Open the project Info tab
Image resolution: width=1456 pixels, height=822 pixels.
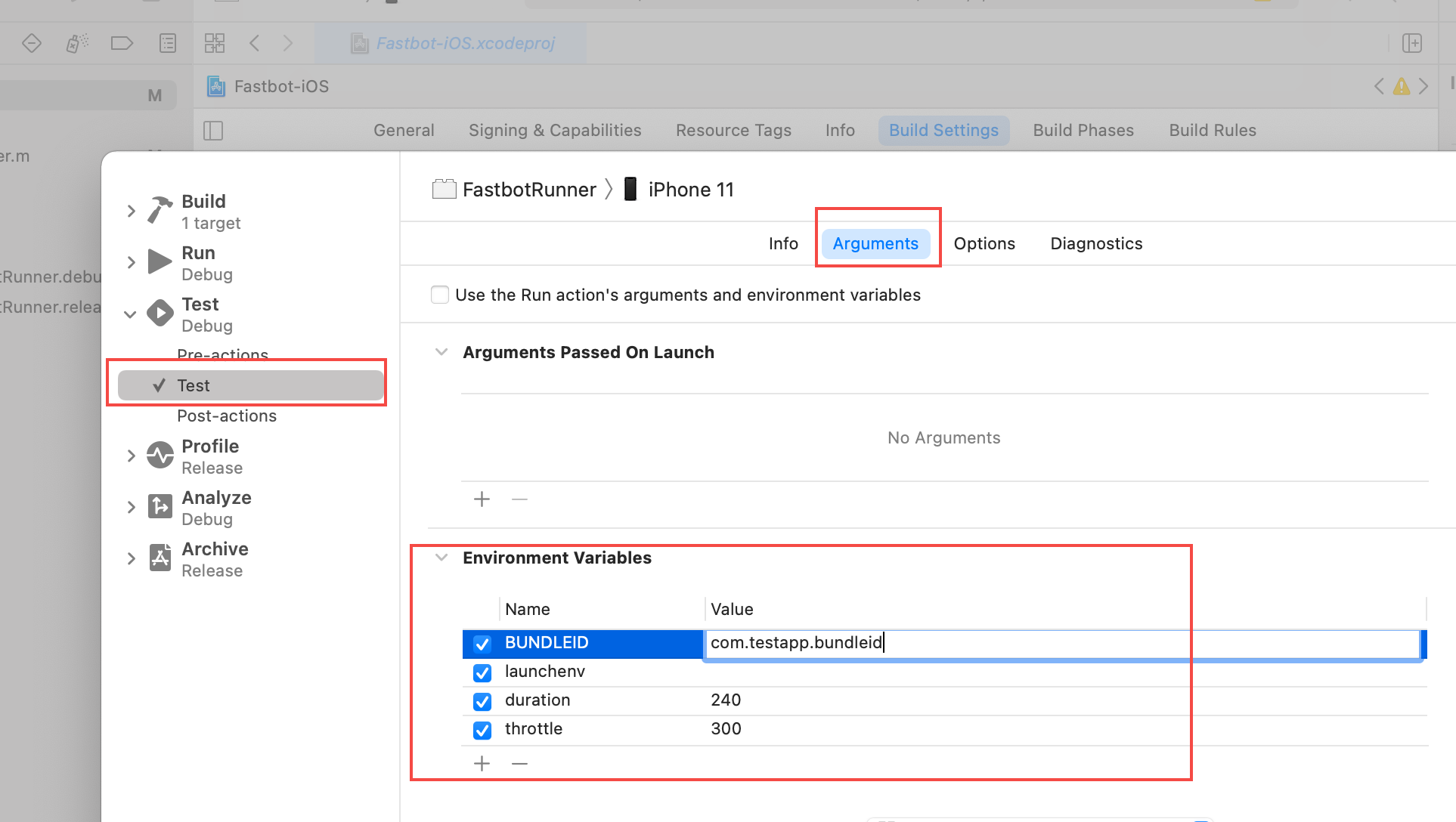pos(840,130)
